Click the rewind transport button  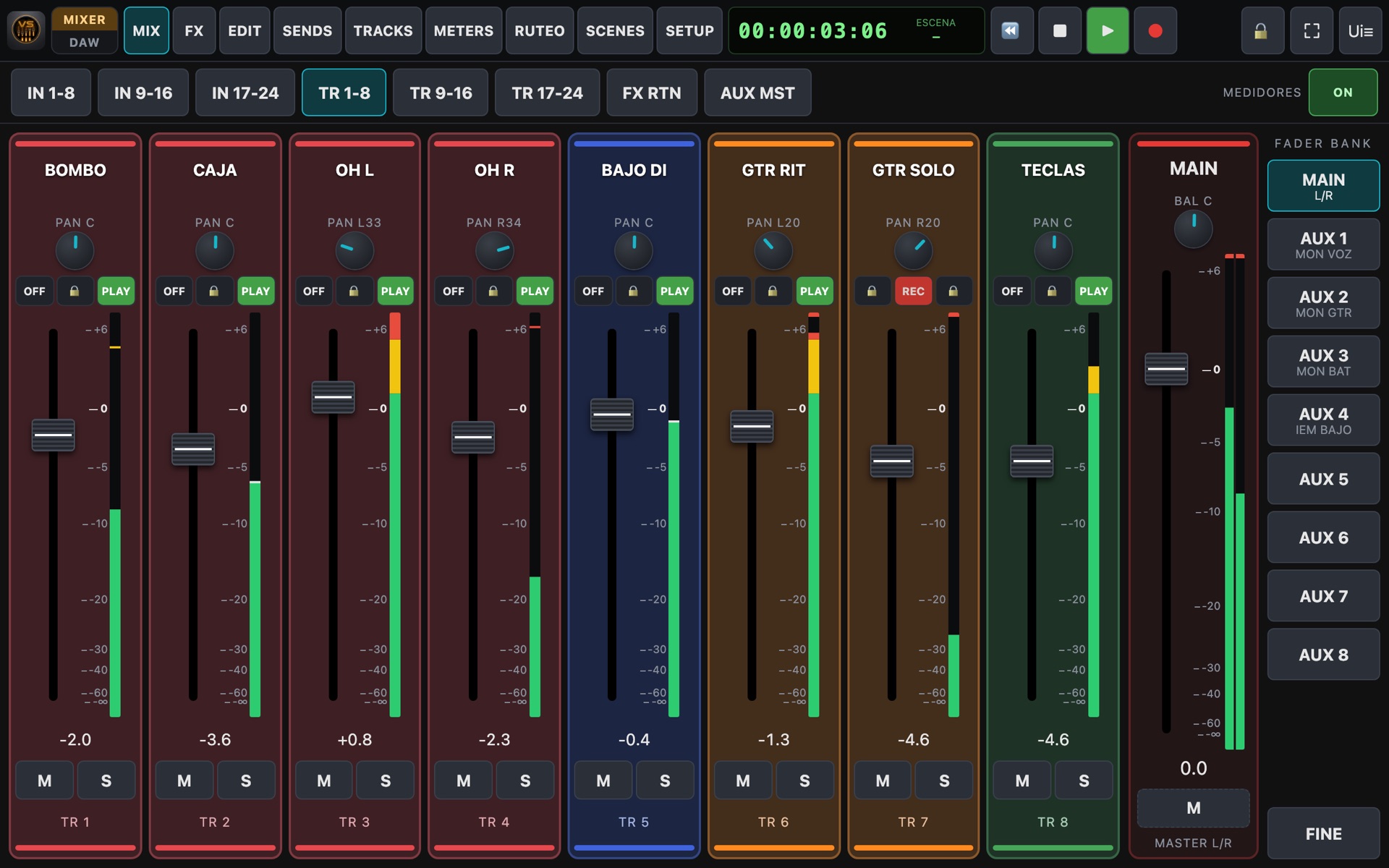(x=1011, y=30)
